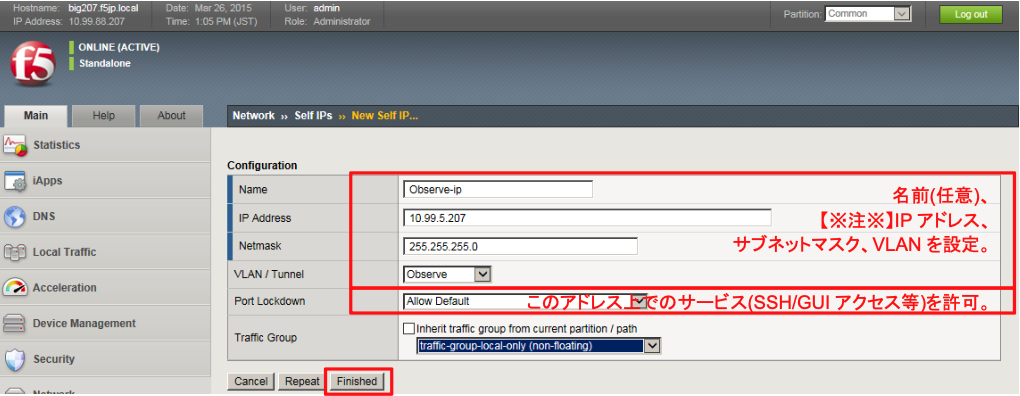Select the Security menu entry
Image resolution: width=1020 pixels, height=396 pixels.
[105, 359]
